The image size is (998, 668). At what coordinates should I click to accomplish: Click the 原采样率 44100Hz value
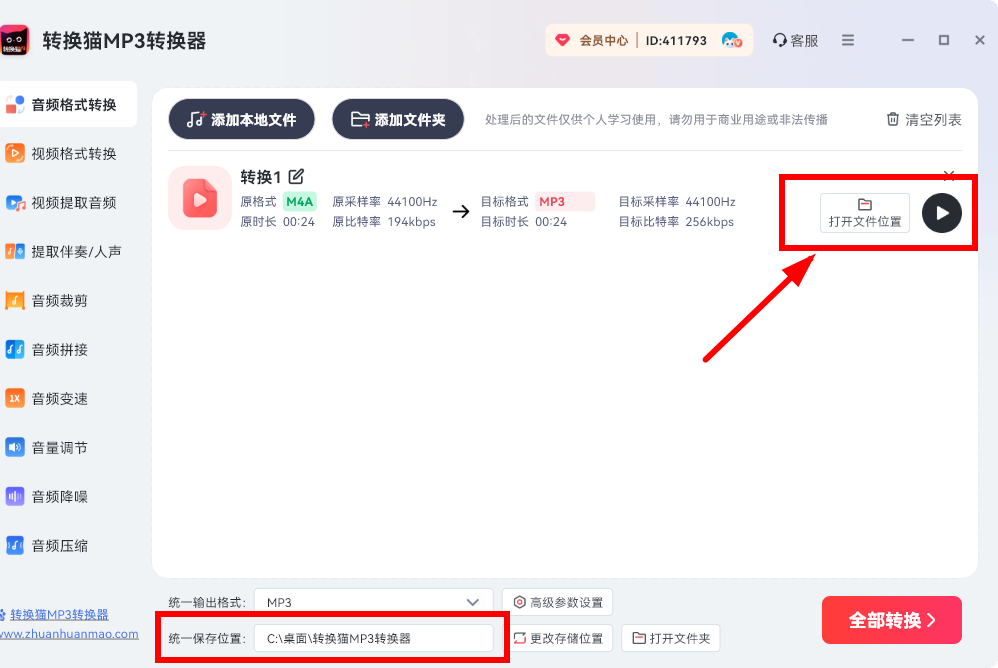click(412, 202)
